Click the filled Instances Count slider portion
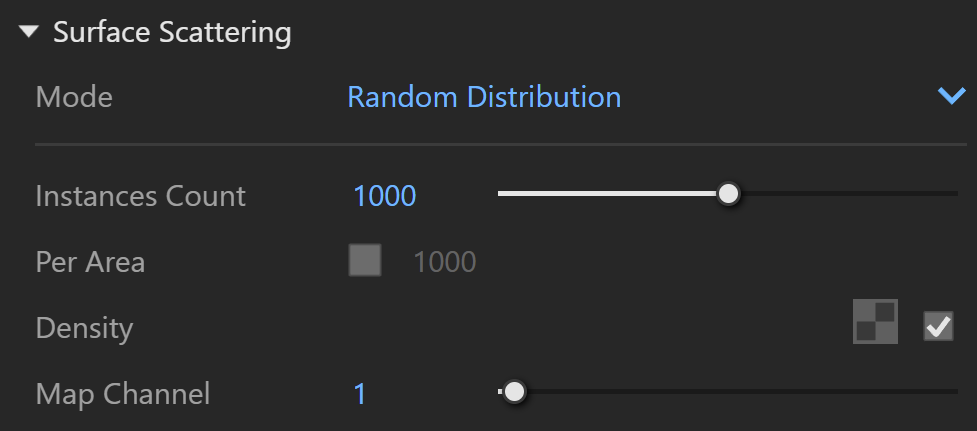 point(608,194)
